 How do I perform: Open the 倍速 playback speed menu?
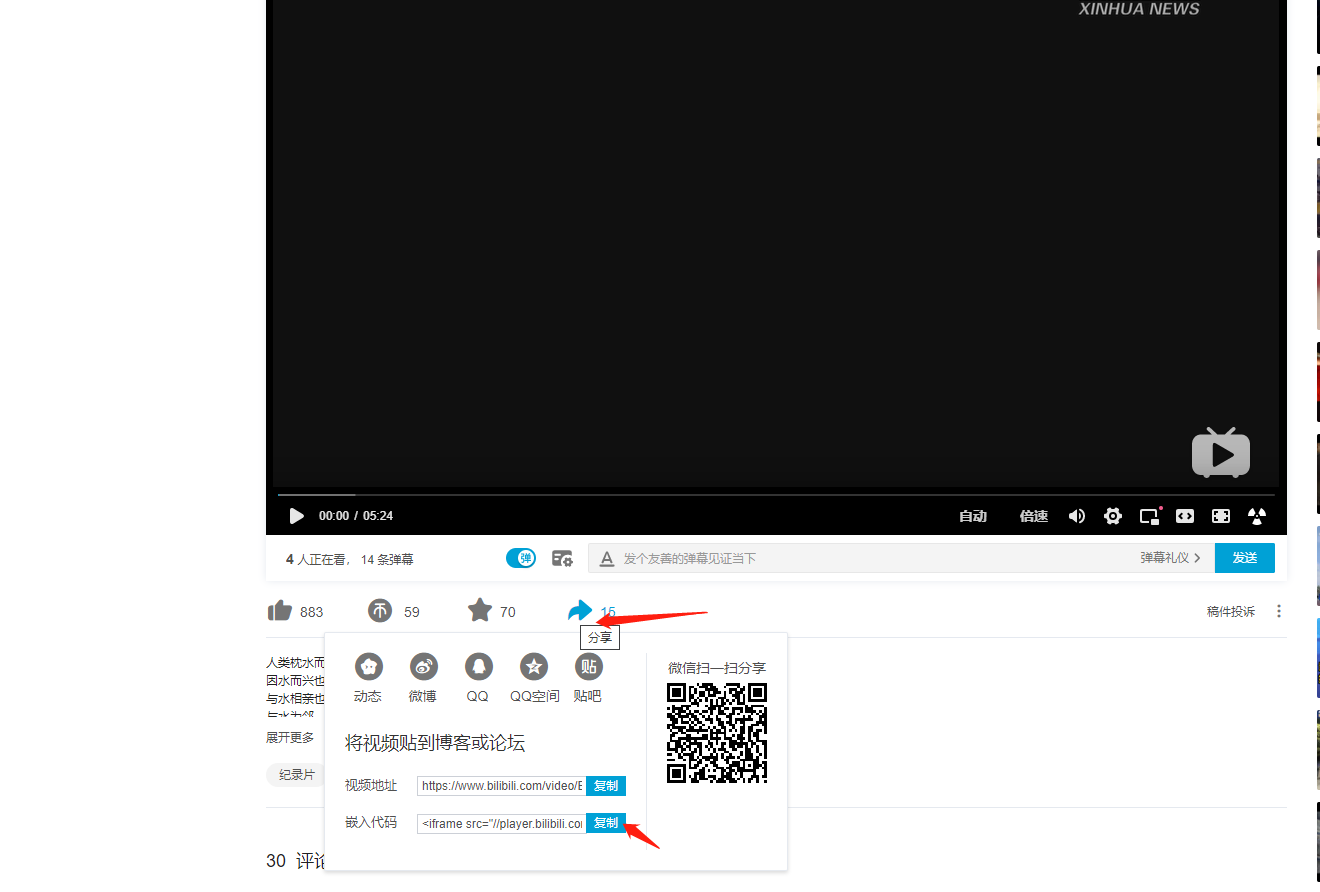1033,516
